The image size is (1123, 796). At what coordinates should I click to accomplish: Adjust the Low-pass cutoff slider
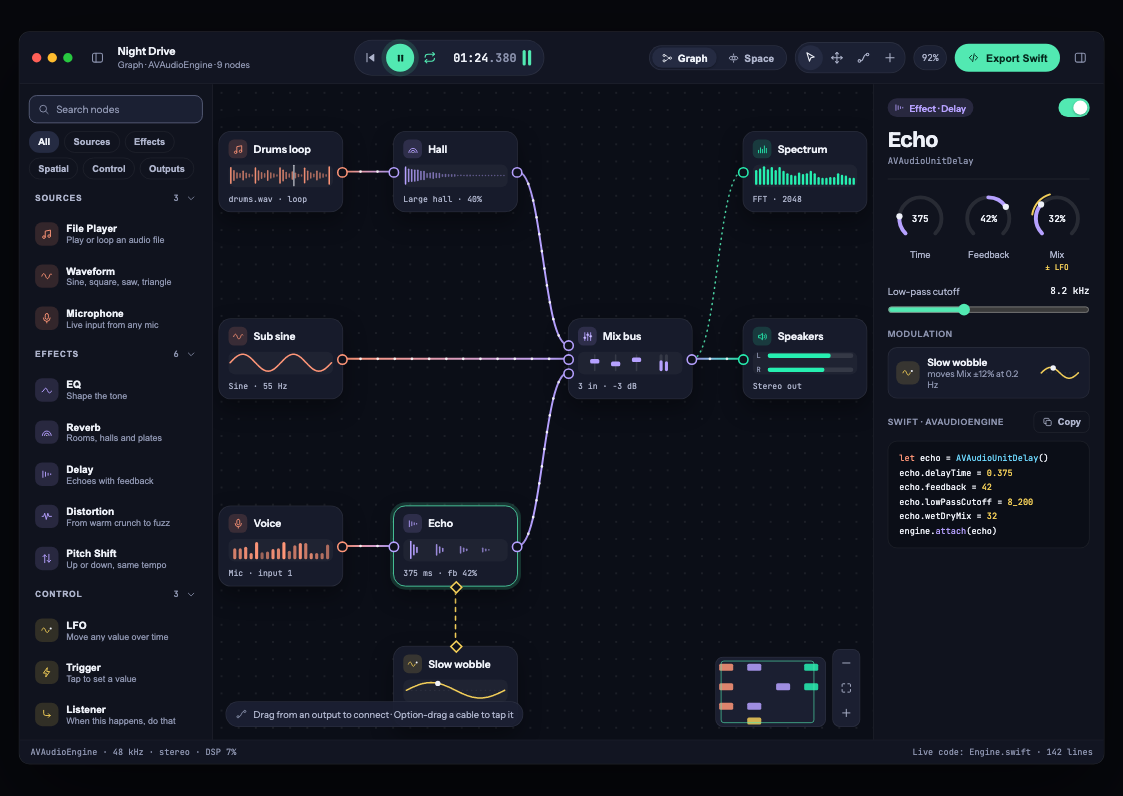coord(988,310)
